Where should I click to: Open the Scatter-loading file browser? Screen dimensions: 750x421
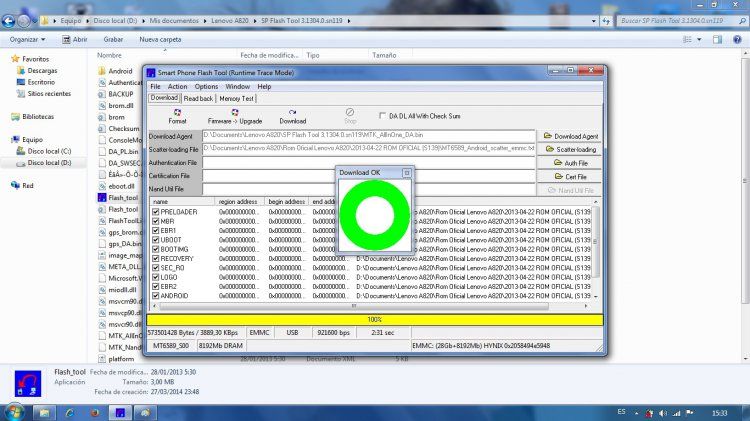pyautogui.click(x=570, y=150)
